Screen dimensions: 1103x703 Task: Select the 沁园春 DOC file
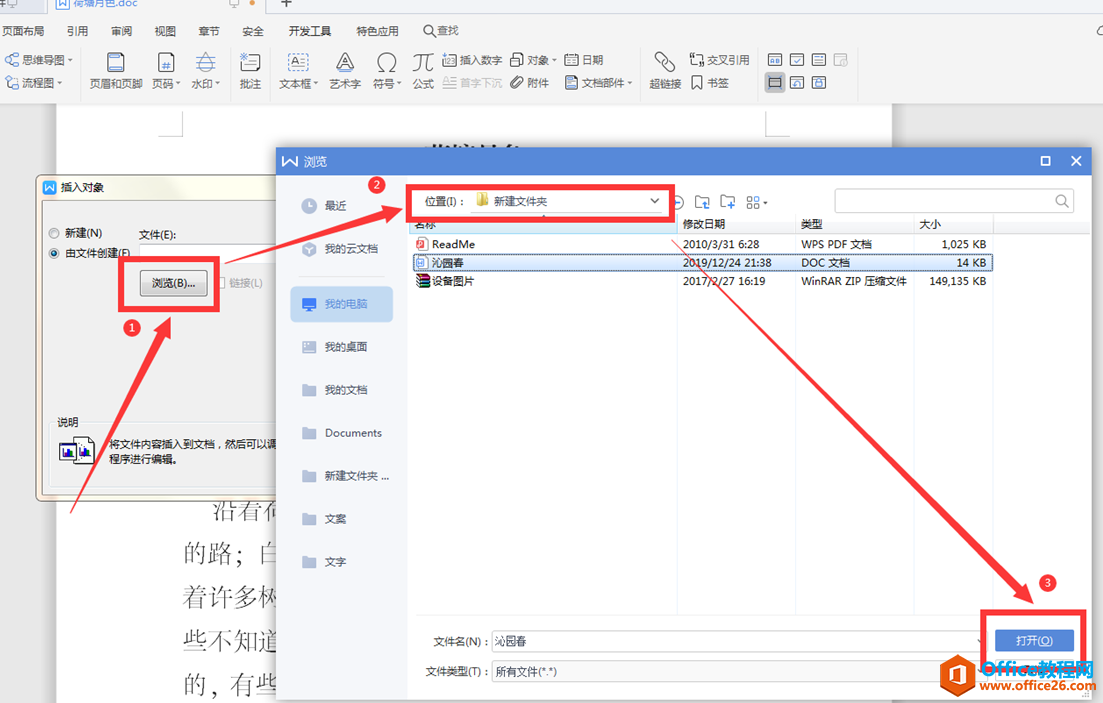point(703,262)
